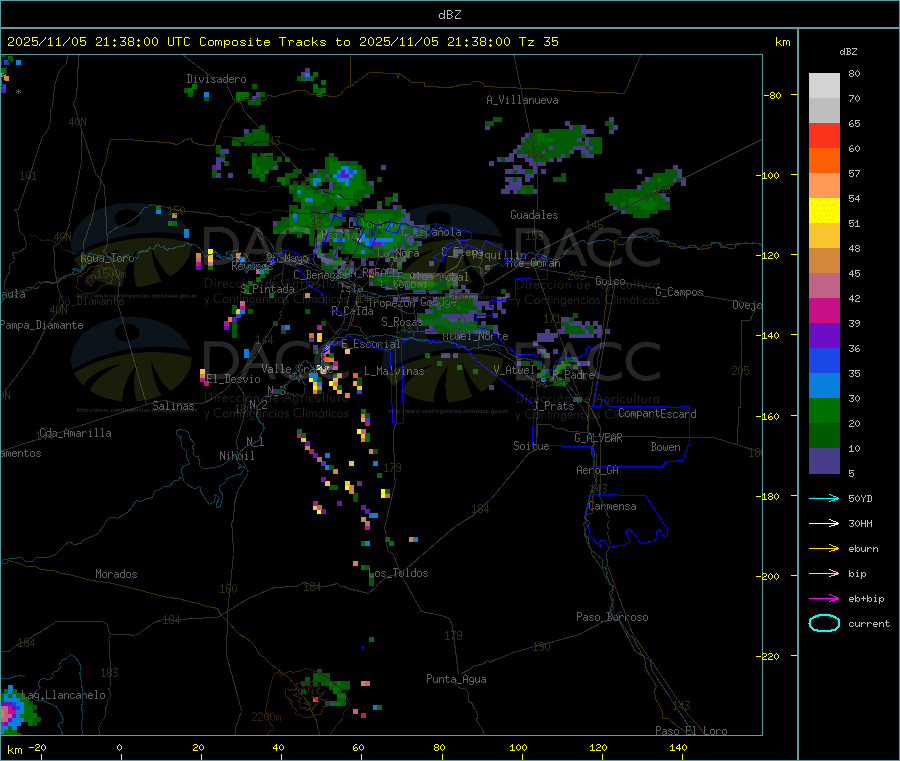Click the 80 dBZ white color swatch
Screen dimensions: 900x761
point(824,86)
